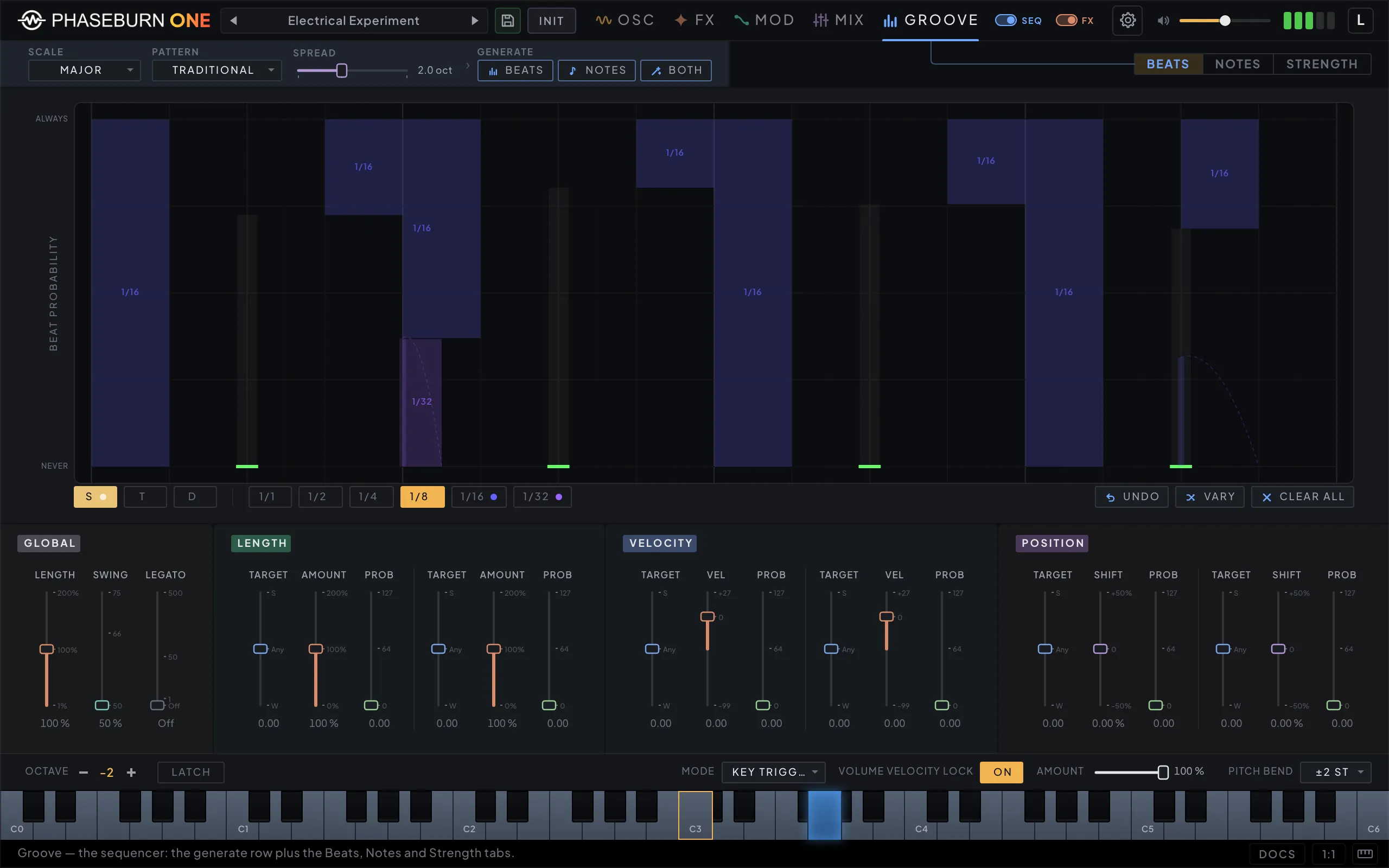1389x868 pixels.
Task: Click the 1:1 zoom button
Action: click(1329, 854)
